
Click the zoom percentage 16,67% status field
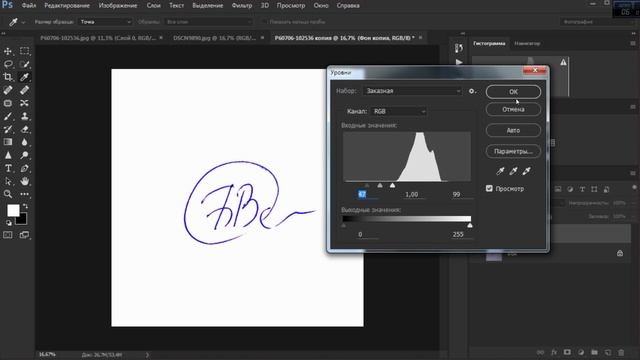tap(47, 355)
